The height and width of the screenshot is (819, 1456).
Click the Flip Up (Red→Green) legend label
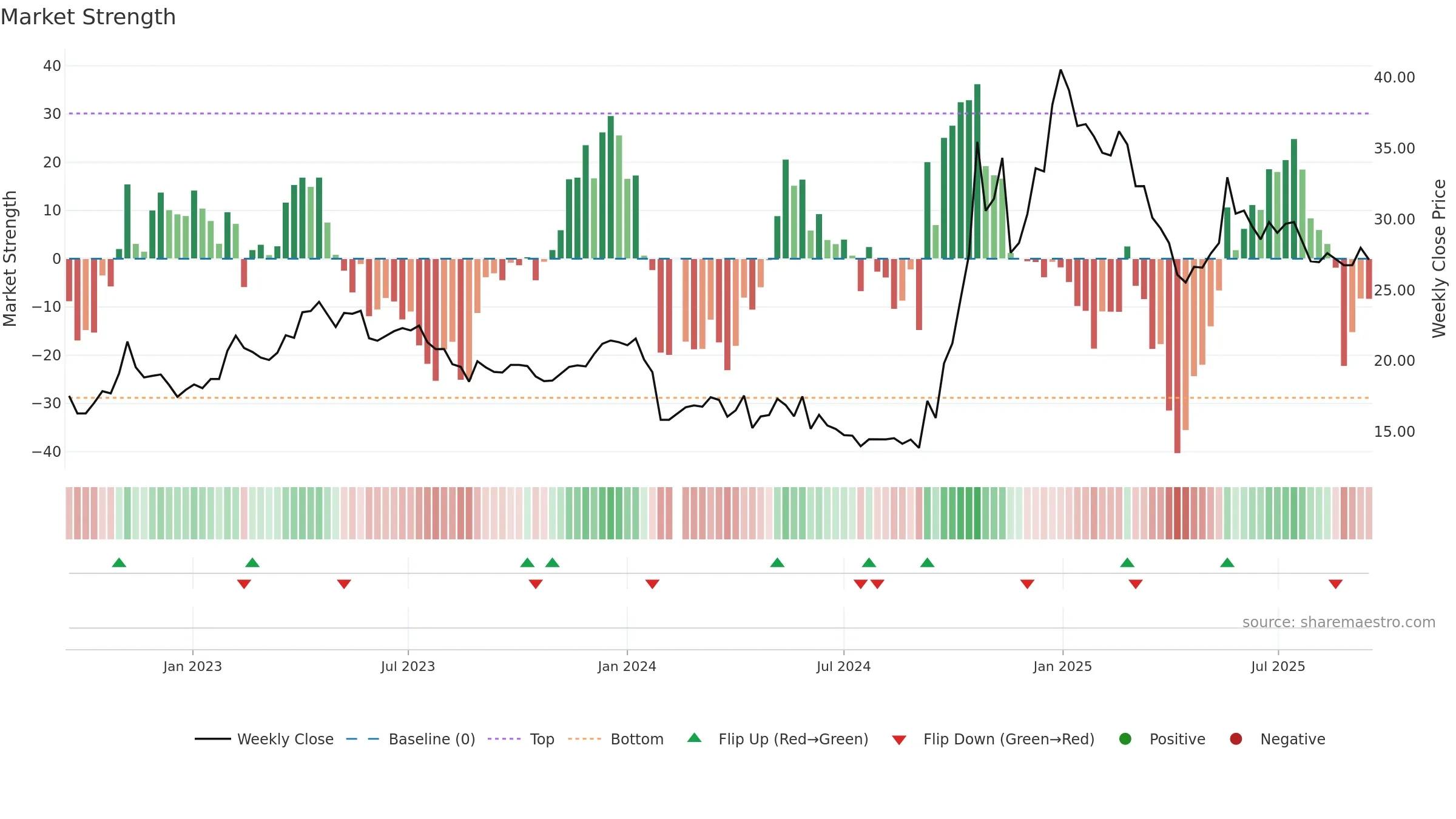coord(794,739)
